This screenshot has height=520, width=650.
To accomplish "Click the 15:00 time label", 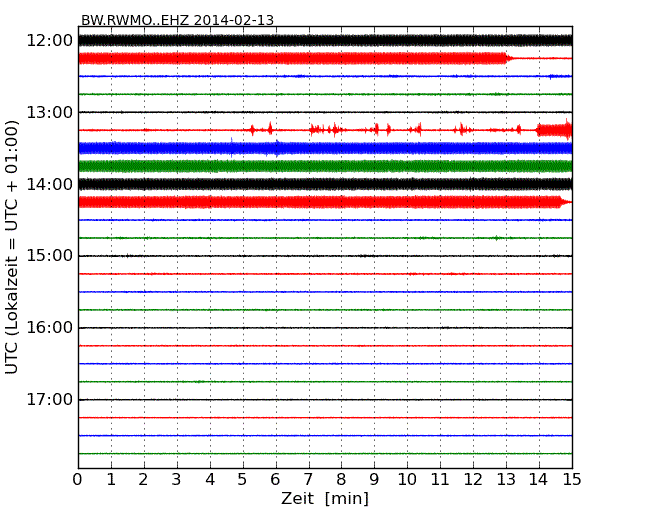I will pyautogui.click(x=50, y=255).
